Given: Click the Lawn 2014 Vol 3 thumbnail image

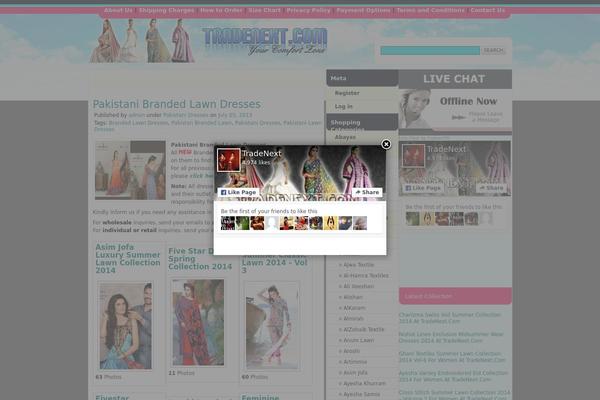Looking at the screenshot, I should pos(272,326).
